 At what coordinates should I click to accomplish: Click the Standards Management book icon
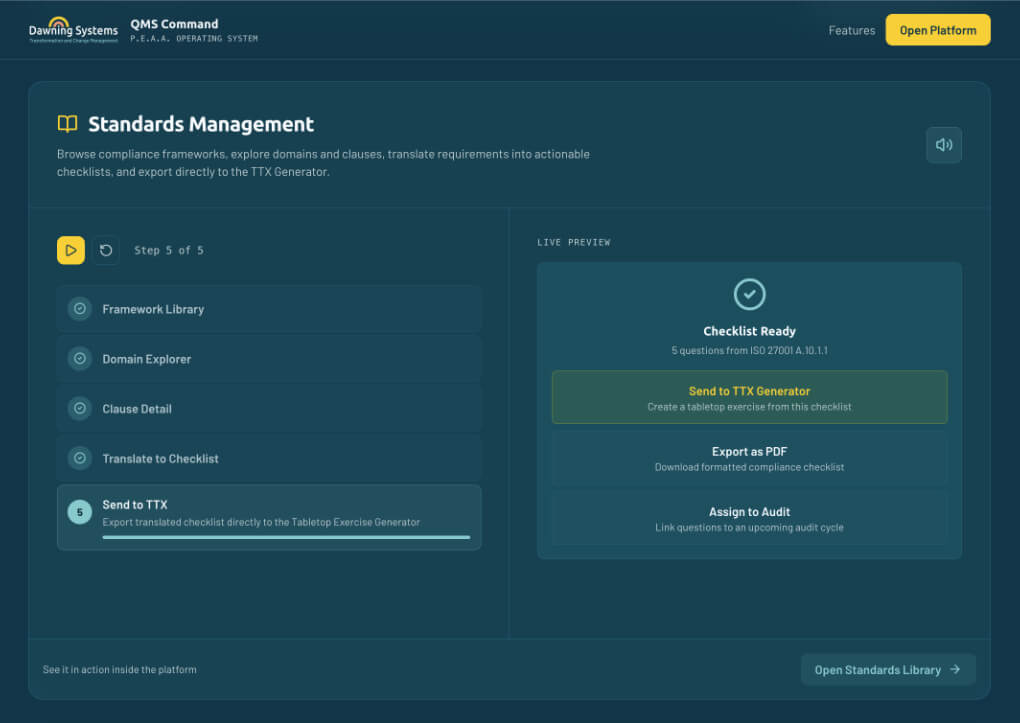click(67, 124)
